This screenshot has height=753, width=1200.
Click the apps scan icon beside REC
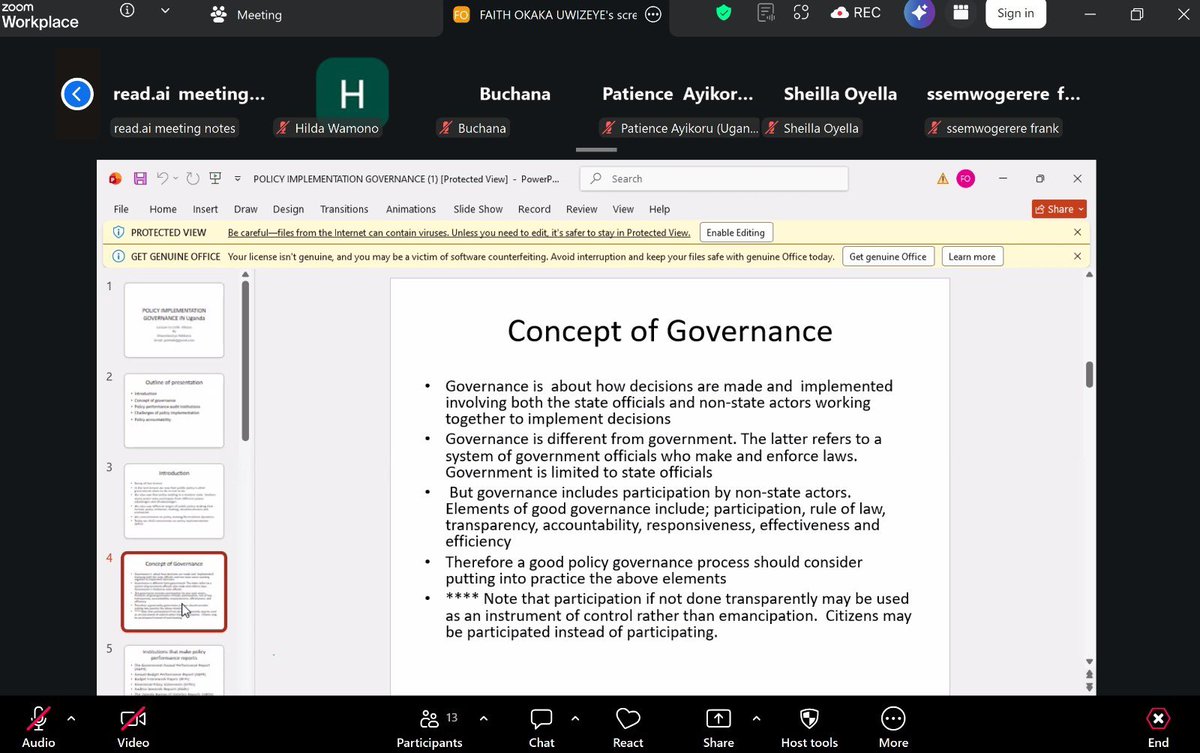[801, 13]
